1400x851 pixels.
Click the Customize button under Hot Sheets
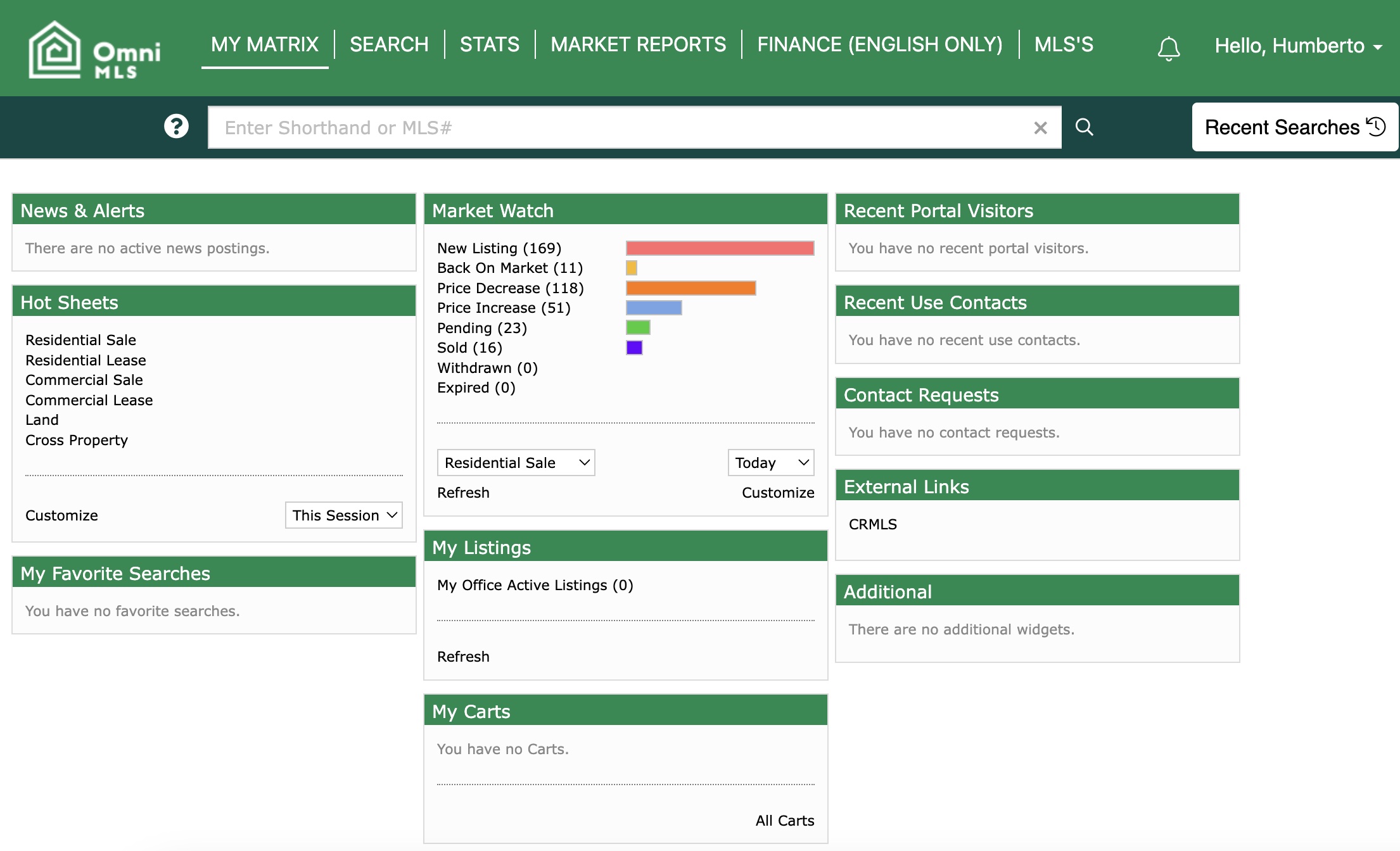tap(62, 515)
